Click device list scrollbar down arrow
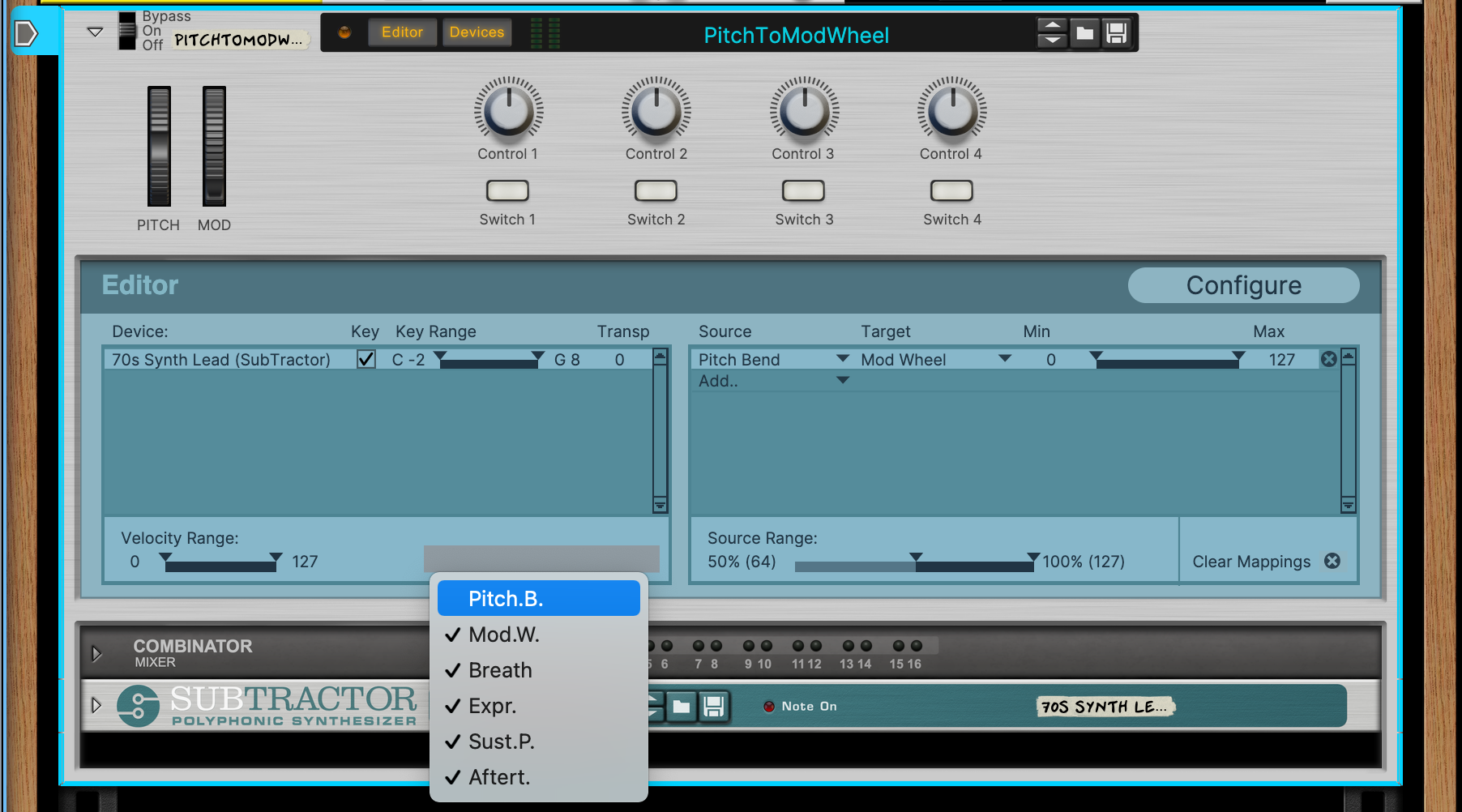The image size is (1462, 812). coord(660,505)
